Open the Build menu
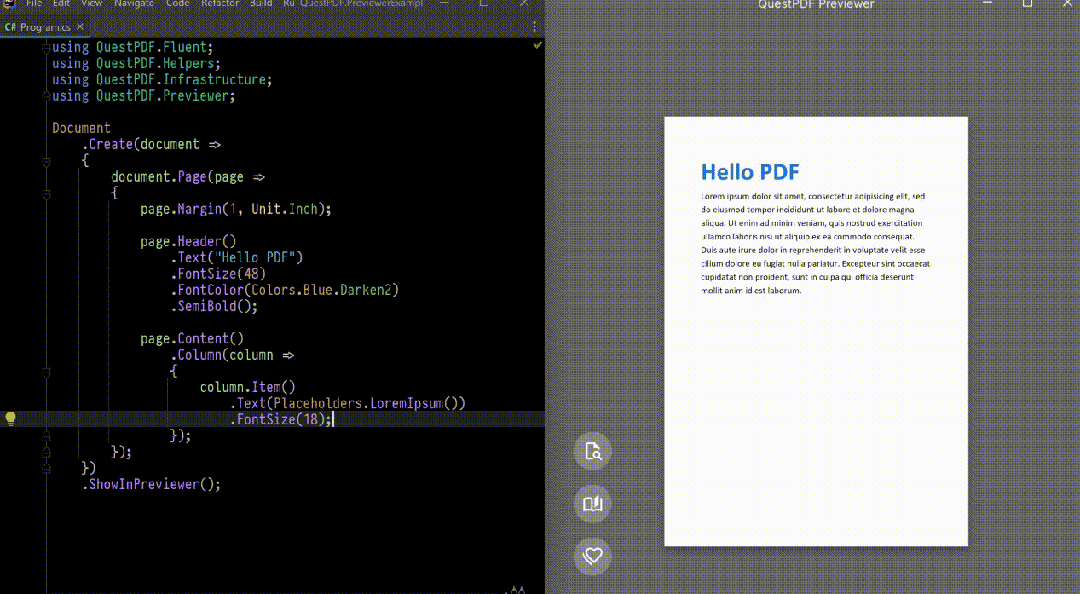Screen dimensions: 1080x594 [x=261, y=4]
